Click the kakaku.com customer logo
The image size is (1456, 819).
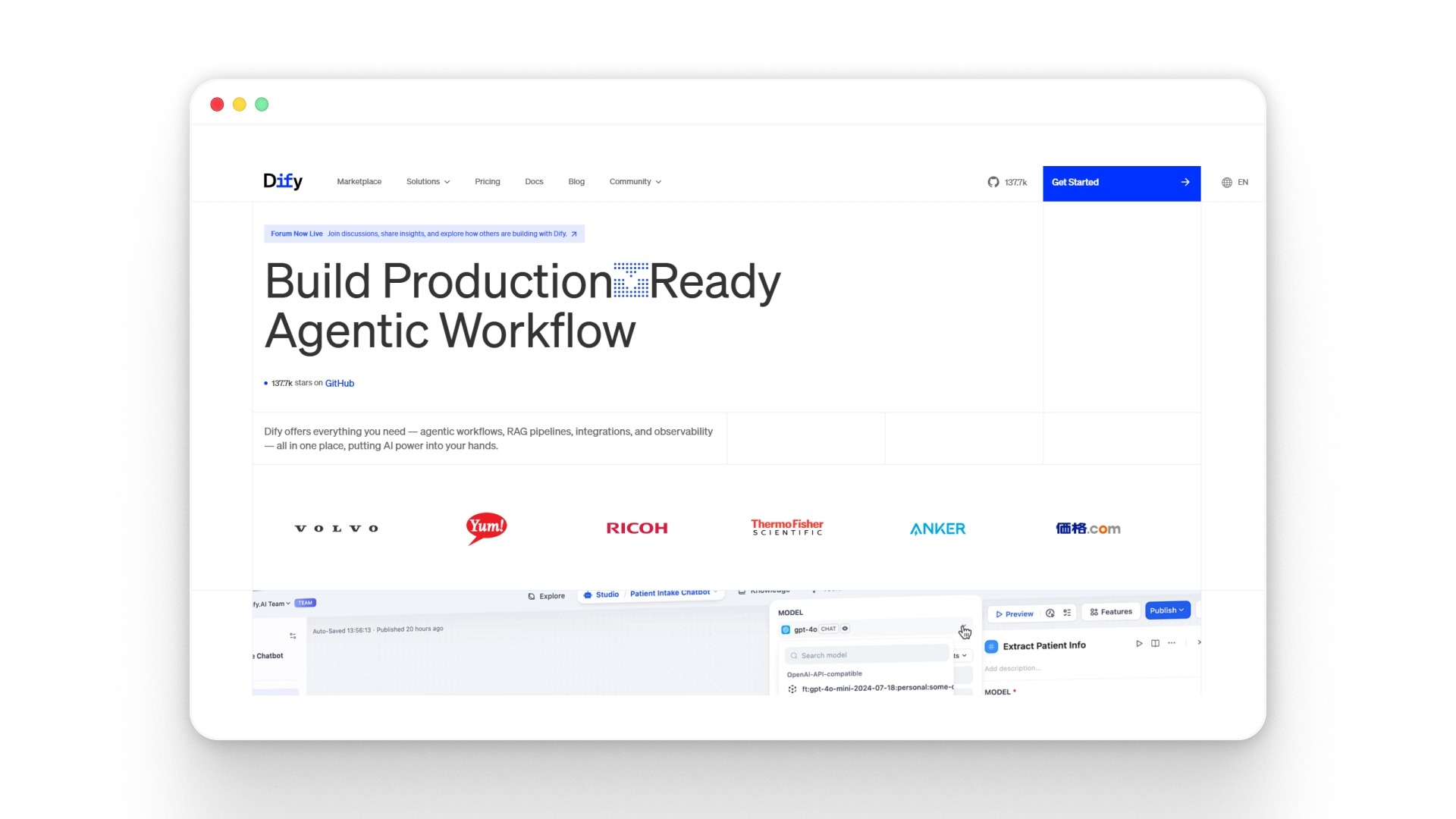coord(1088,529)
